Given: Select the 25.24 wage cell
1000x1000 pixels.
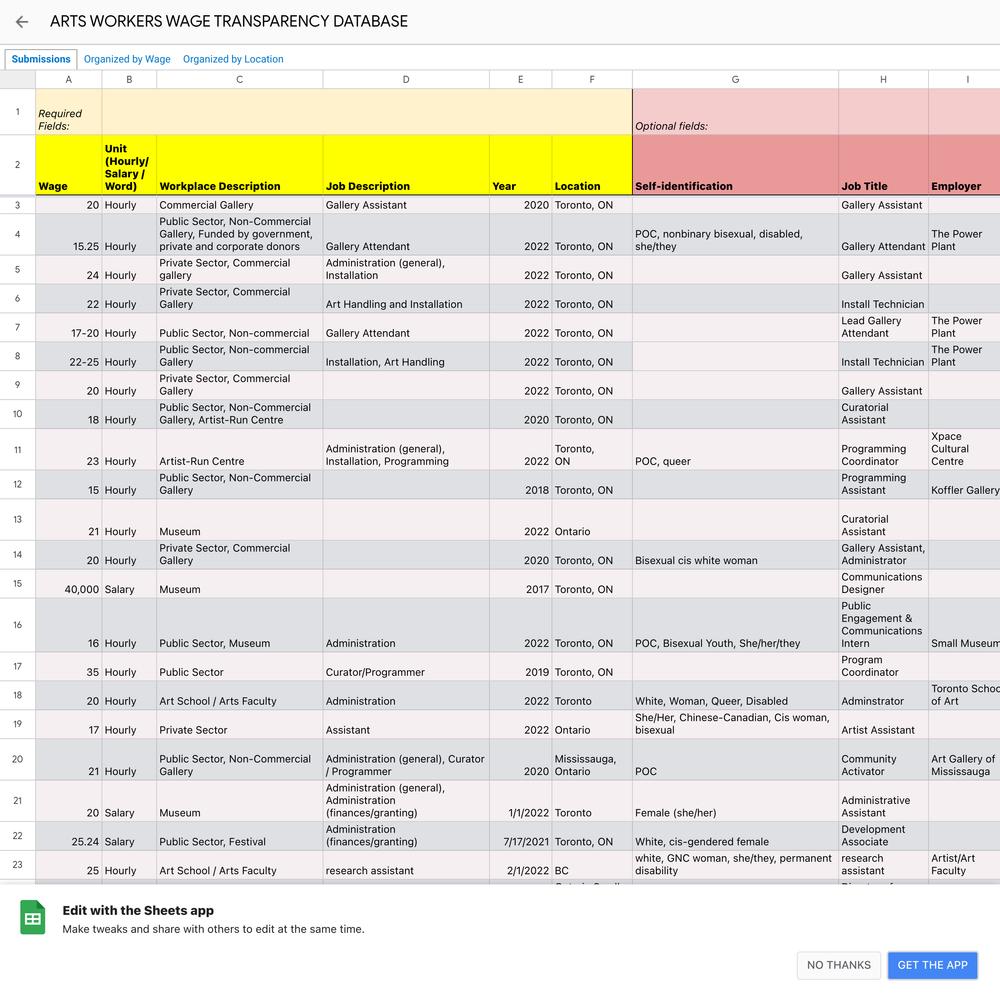Looking at the screenshot, I should 68,835.
